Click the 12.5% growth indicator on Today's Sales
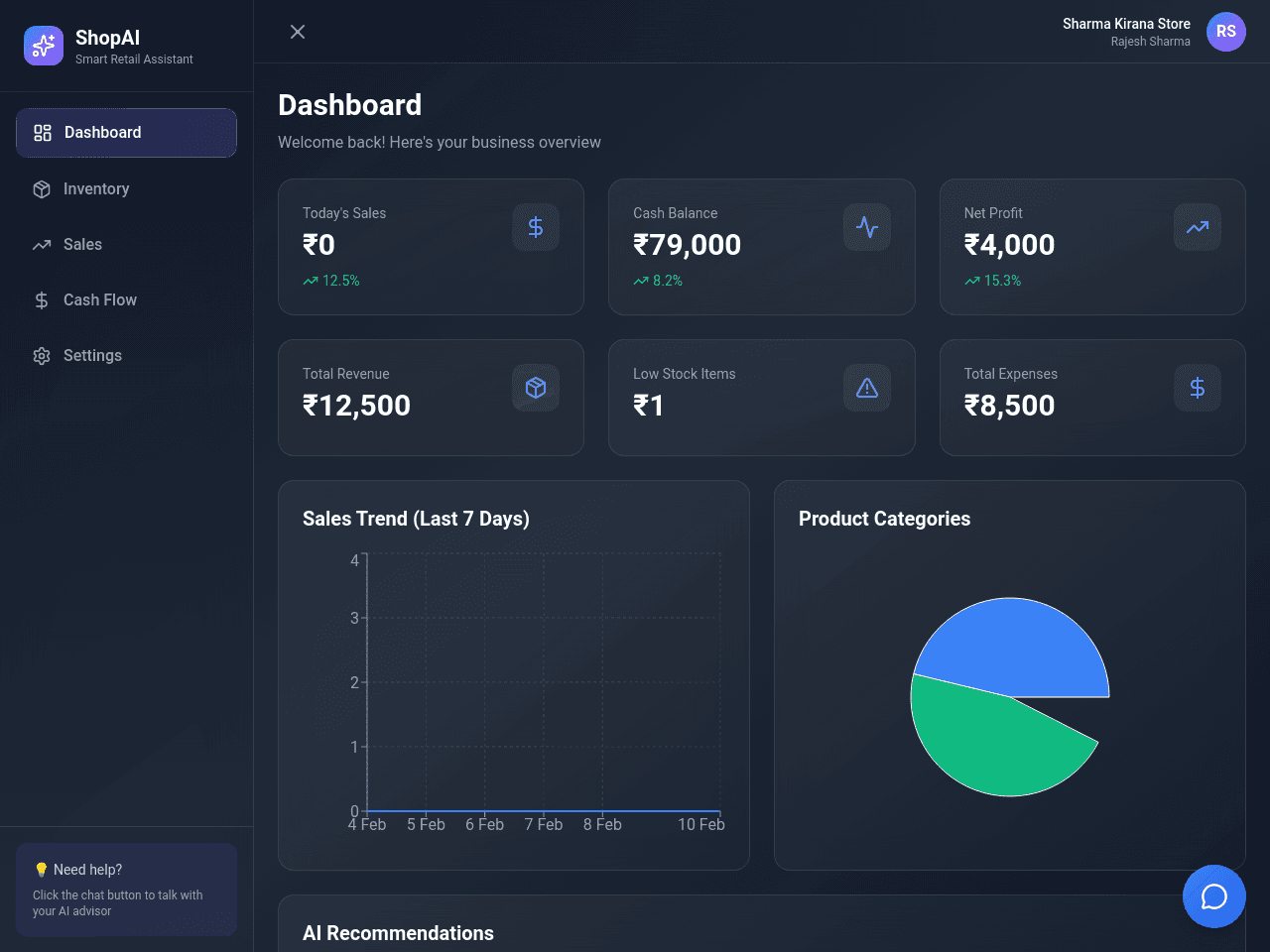 (x=331, y=281)
